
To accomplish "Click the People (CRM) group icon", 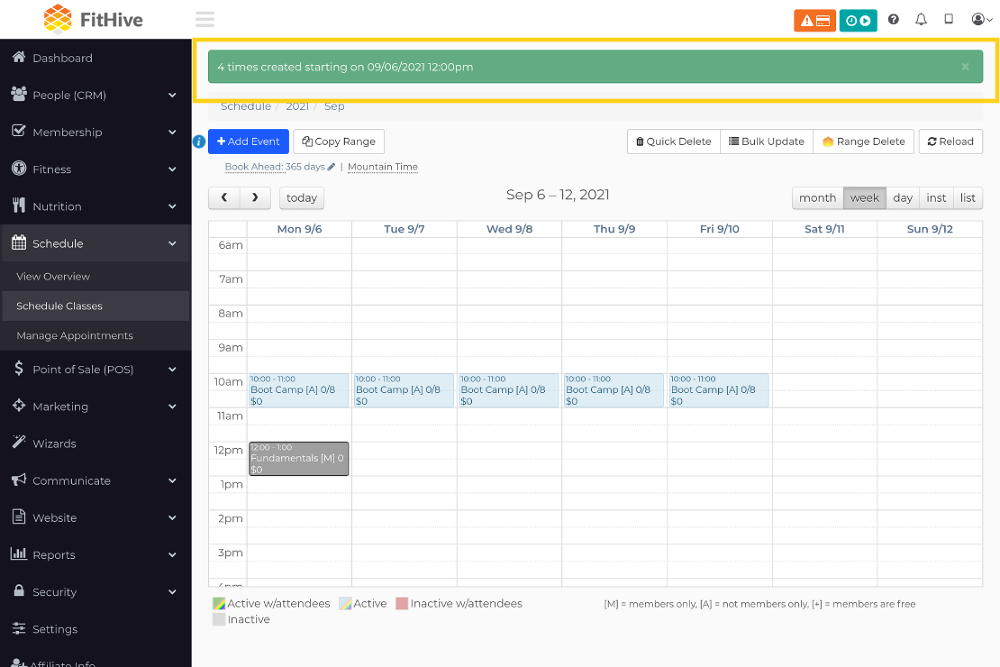I will coord(18,94).
